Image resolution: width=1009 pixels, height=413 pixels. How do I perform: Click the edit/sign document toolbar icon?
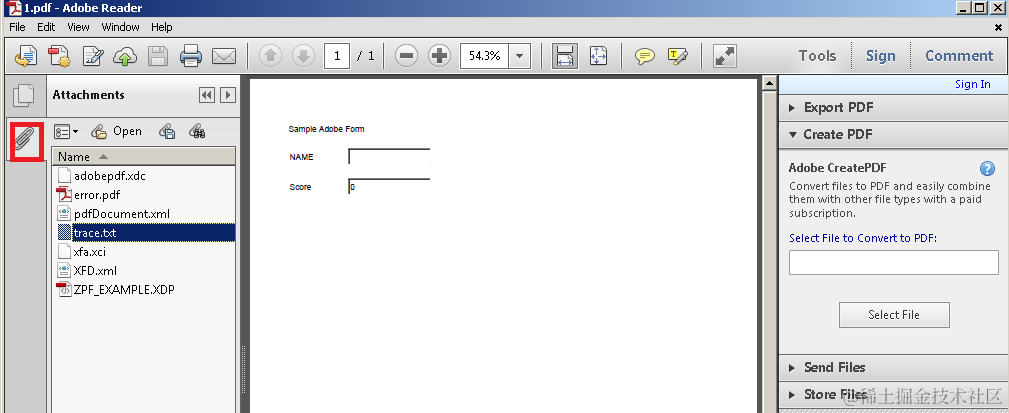pos(93,56)
